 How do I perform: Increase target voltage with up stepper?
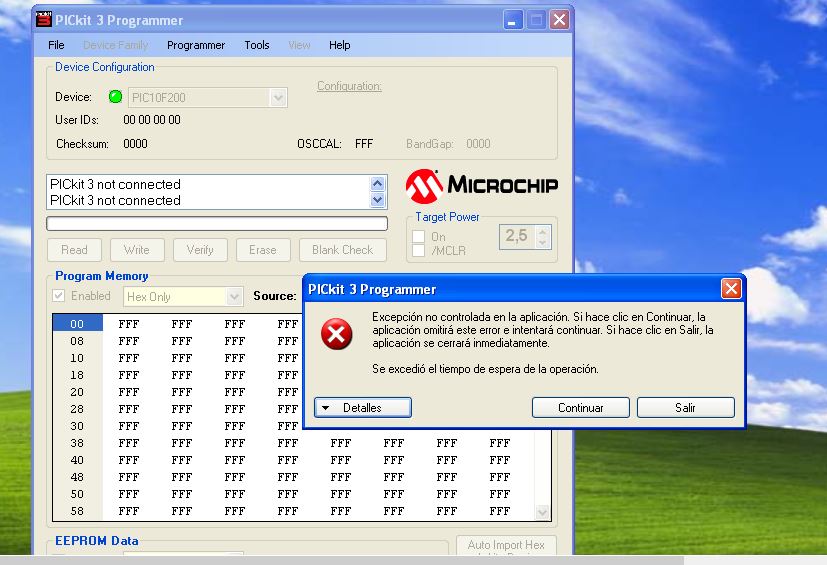pyautogui.click(x=542, y=231)
